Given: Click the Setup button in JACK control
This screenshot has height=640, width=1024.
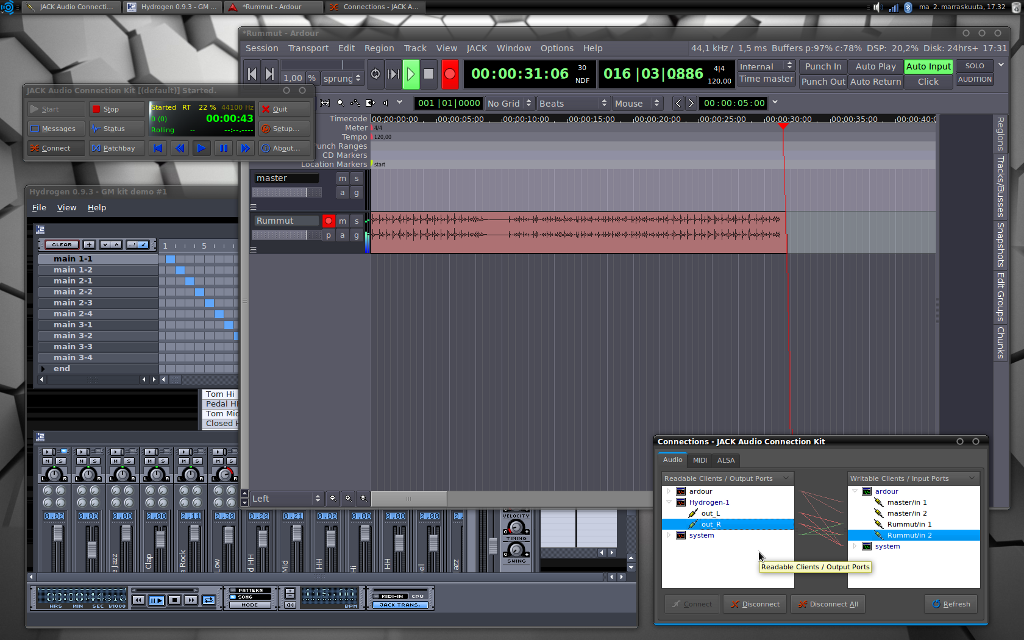Looking at the screenshot, I should pyautogui.click(x=285, y=128).
